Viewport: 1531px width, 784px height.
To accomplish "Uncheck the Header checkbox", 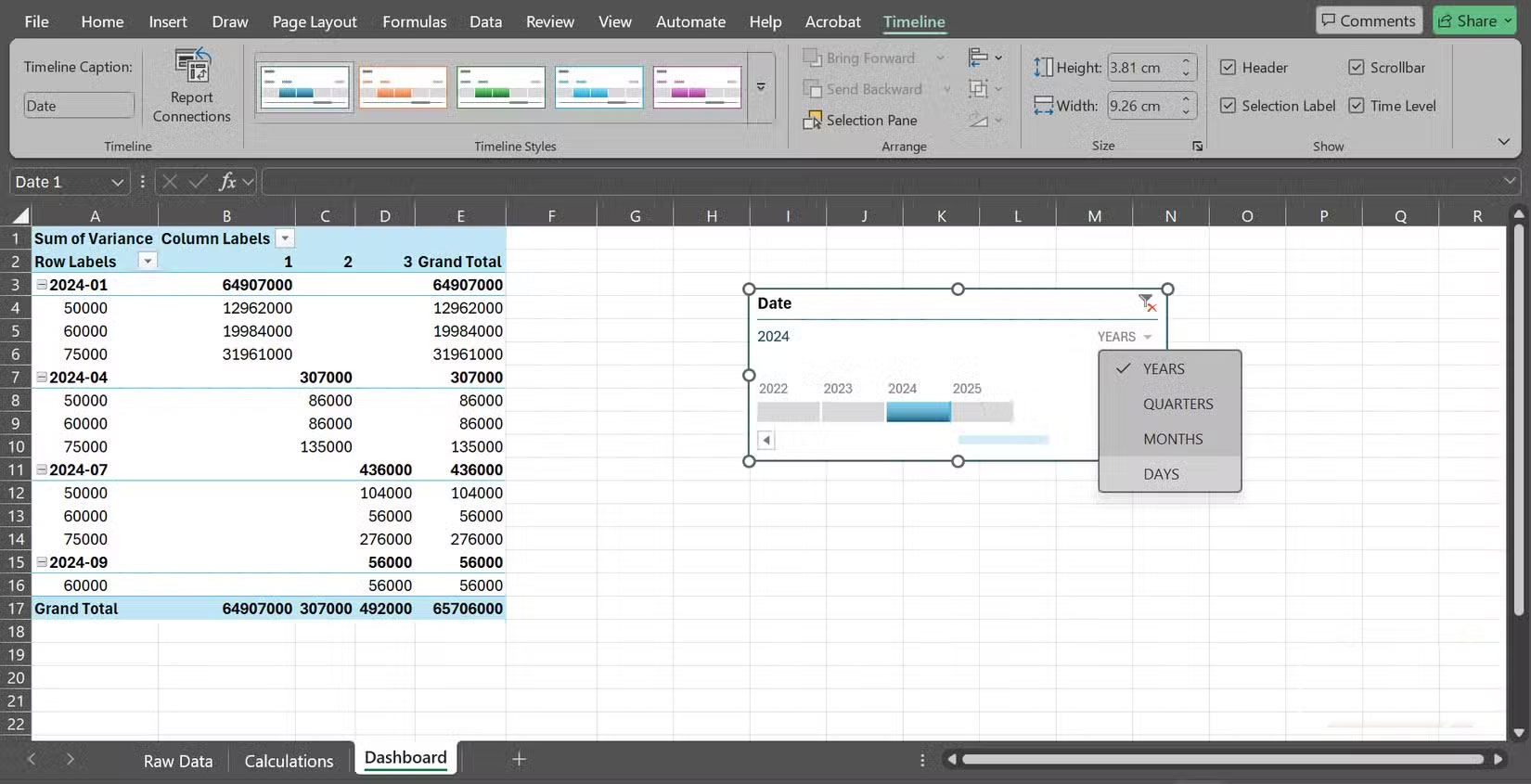I will coord(1228,68).
